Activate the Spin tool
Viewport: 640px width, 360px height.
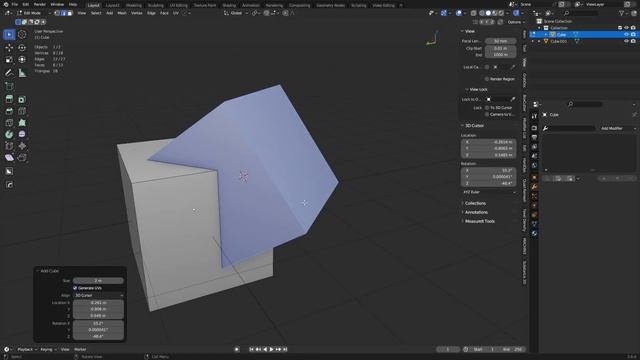9,134
